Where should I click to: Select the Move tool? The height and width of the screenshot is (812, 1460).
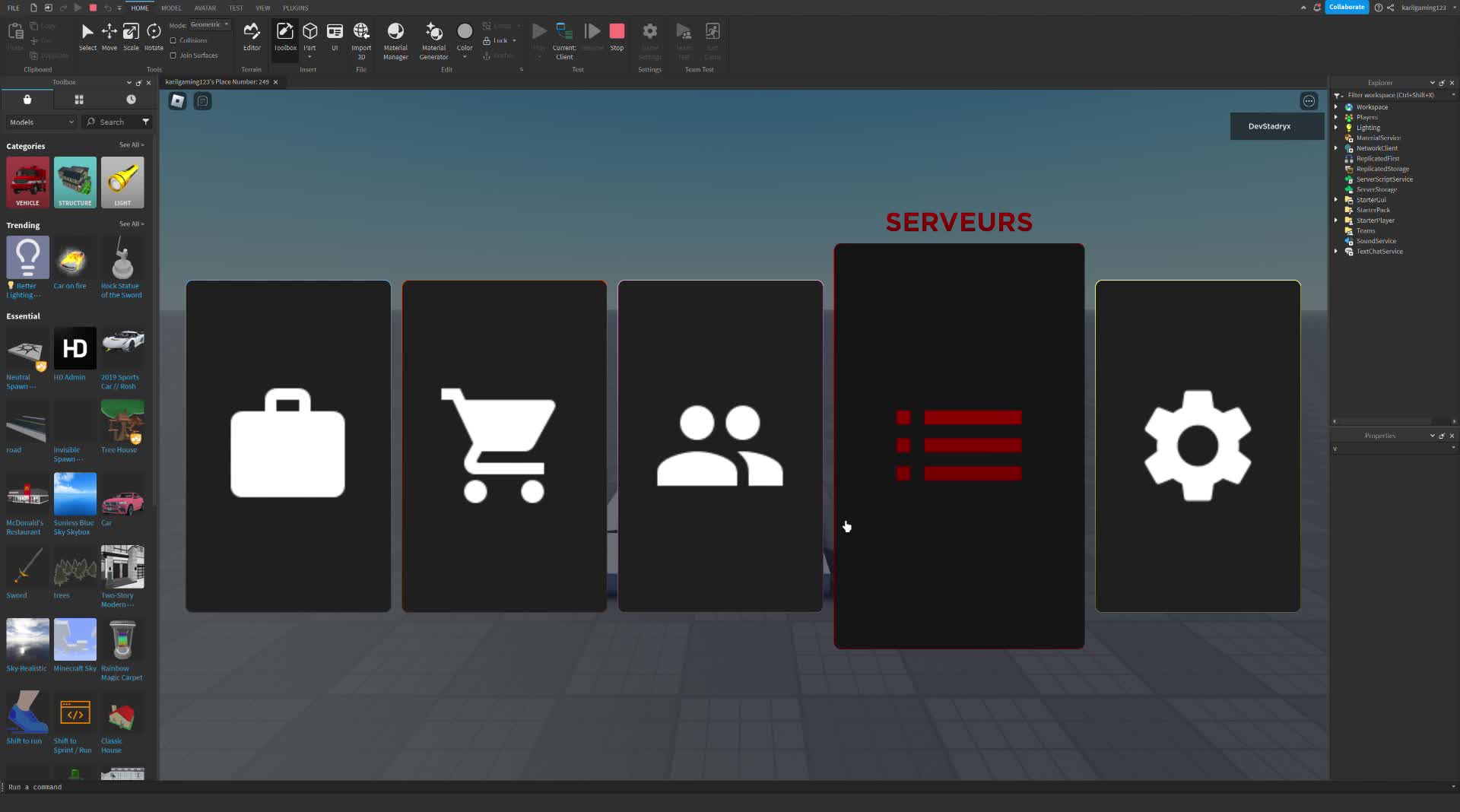point(109,34)
